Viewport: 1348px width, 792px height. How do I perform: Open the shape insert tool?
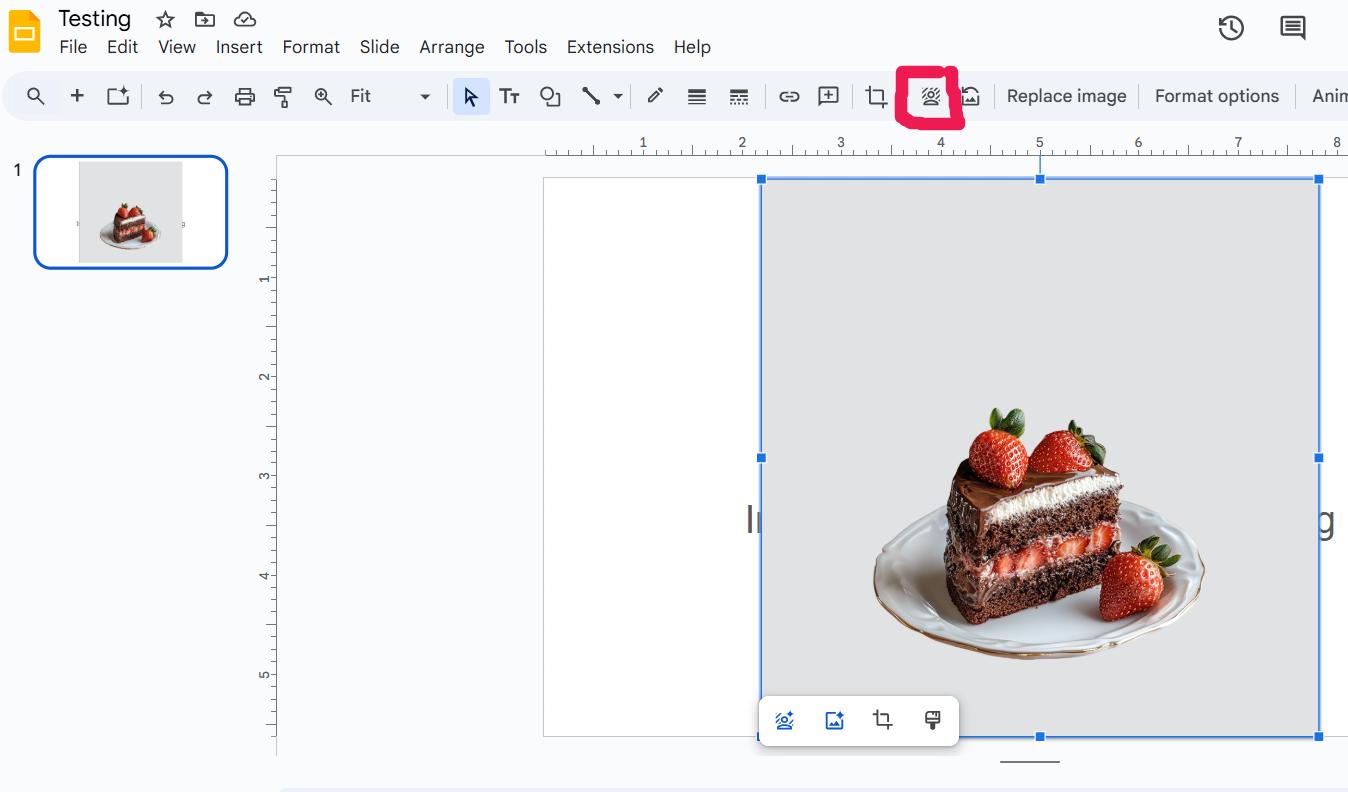550,96
